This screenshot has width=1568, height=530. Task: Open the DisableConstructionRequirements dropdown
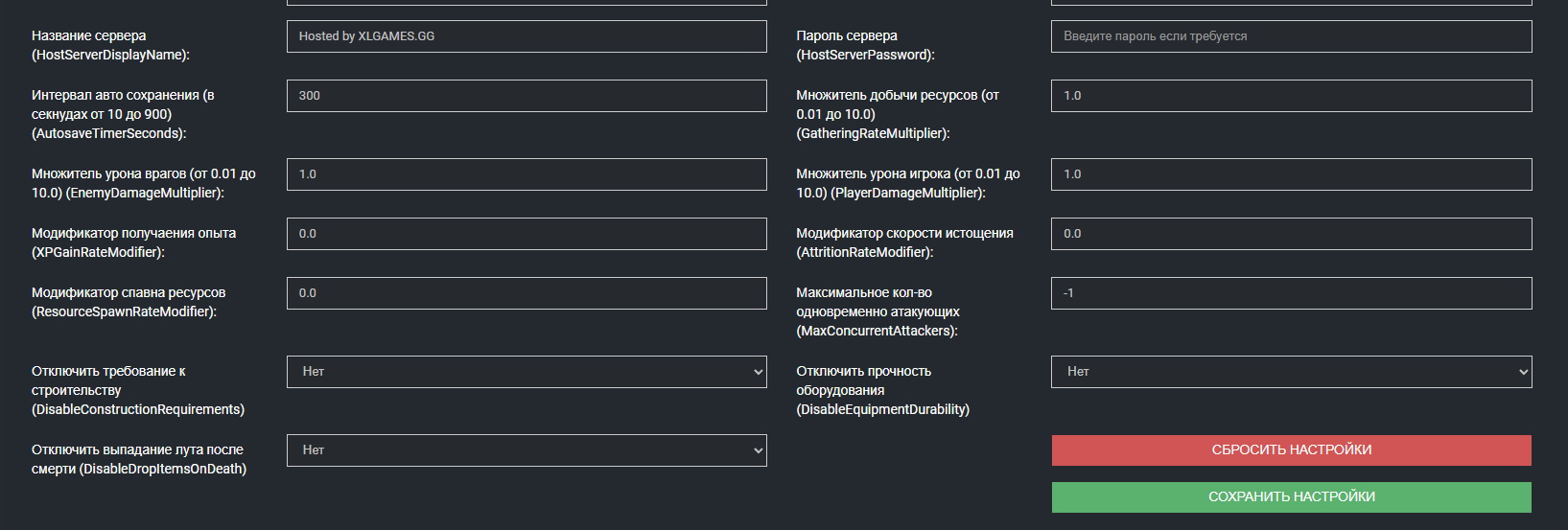point(527,372)
